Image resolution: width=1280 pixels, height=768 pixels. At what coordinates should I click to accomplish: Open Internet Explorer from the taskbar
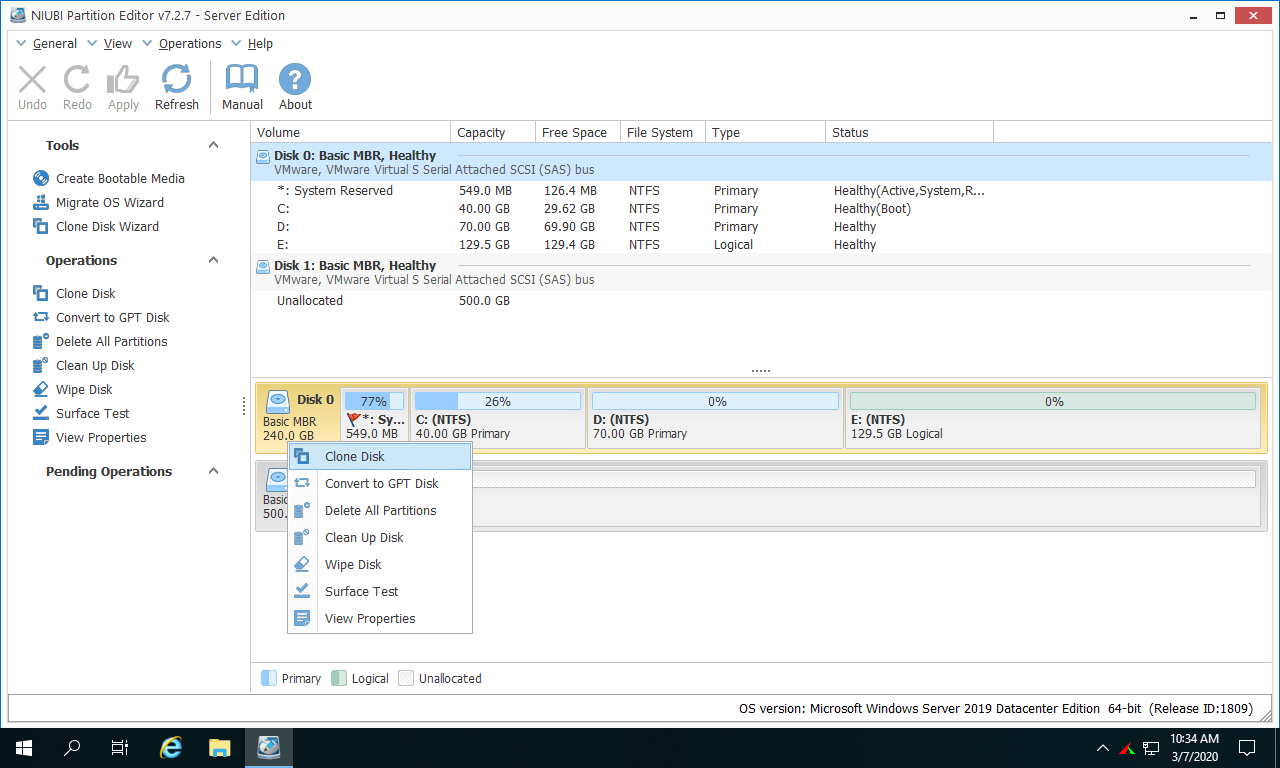[171, 747]
